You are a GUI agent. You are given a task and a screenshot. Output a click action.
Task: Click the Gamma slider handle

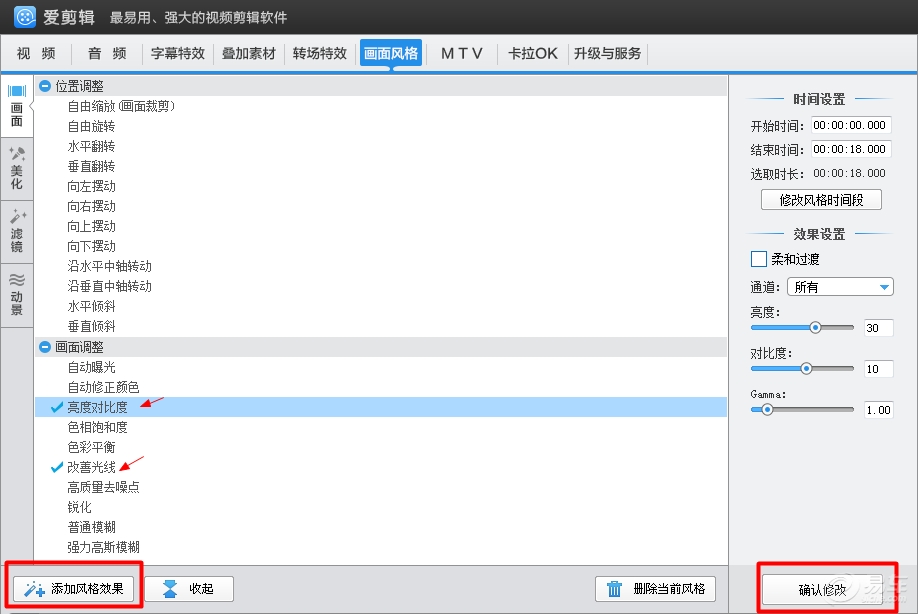[767, 410]
